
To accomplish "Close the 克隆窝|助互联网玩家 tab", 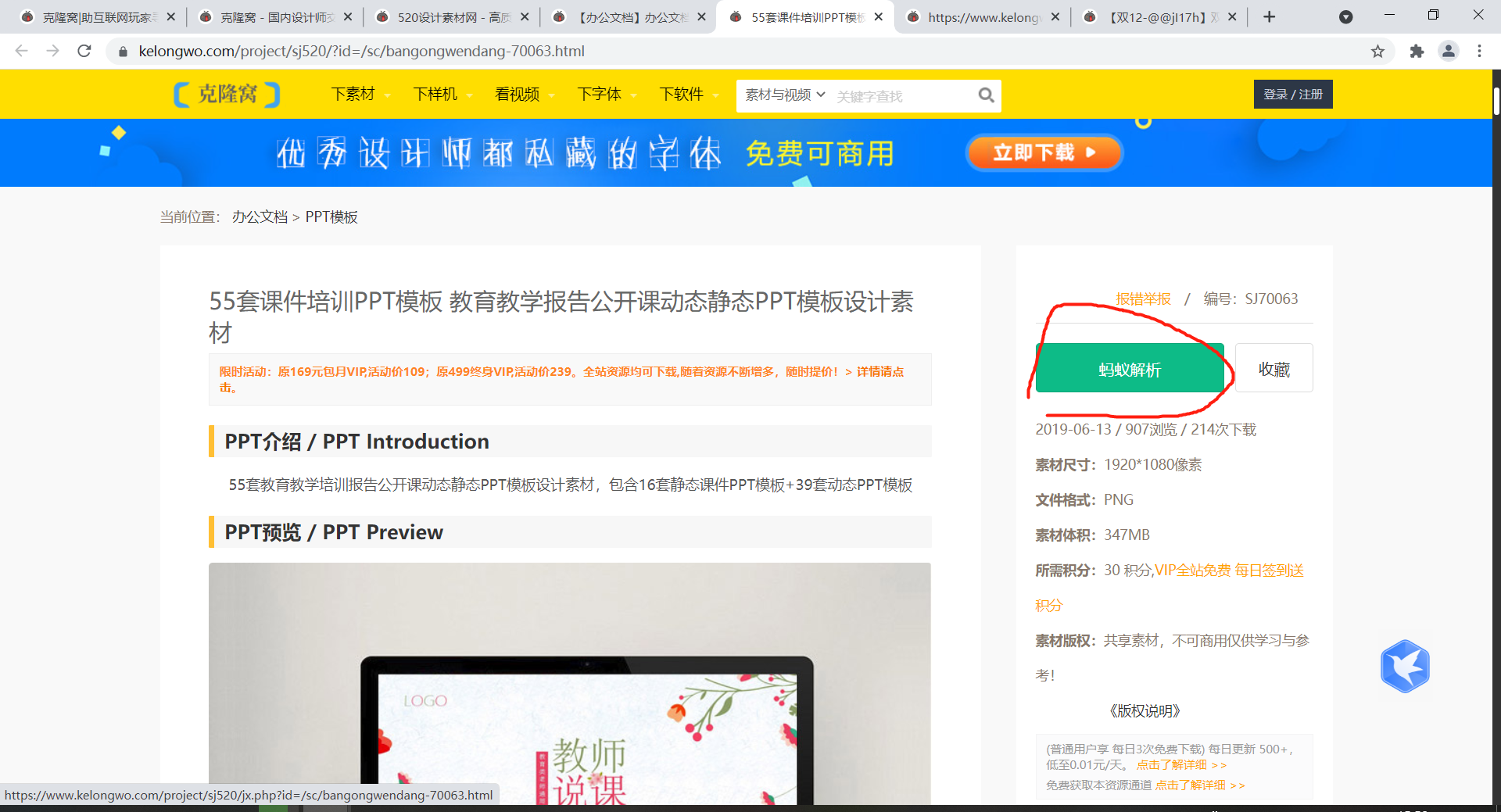I will point(171,16).
